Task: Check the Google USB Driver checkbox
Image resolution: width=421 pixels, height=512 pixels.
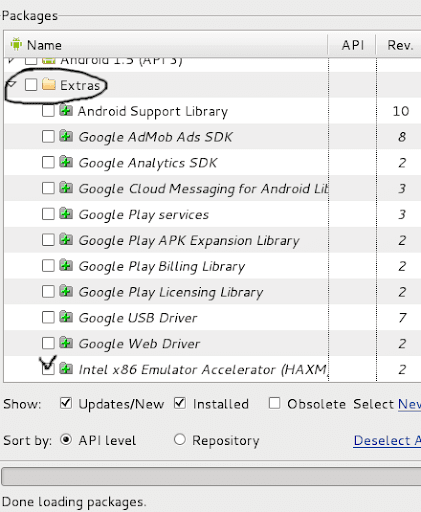Action: (x=48, y=318)
